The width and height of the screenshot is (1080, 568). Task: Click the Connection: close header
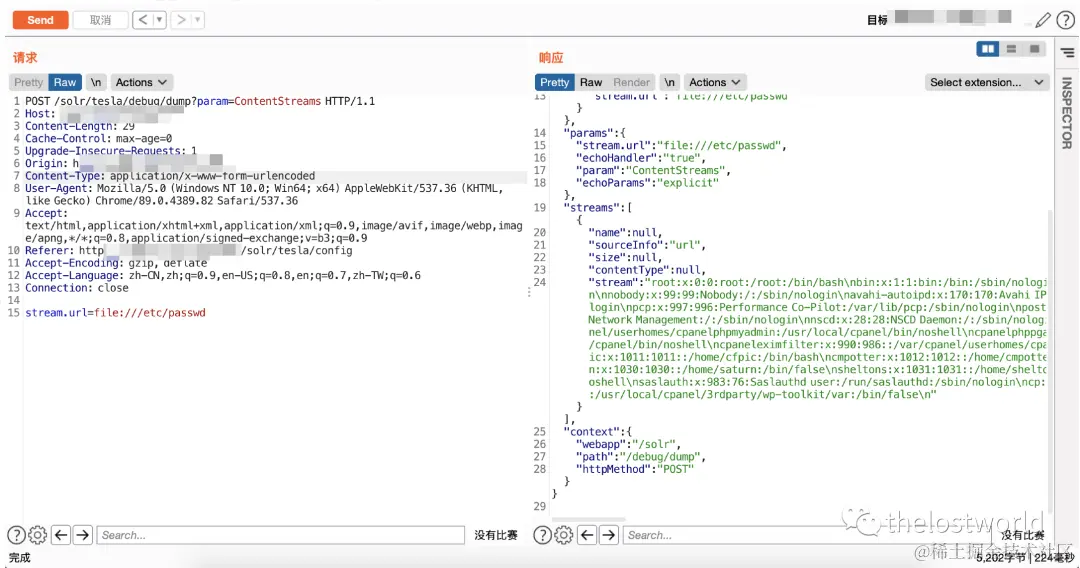(x=77, y=288)
